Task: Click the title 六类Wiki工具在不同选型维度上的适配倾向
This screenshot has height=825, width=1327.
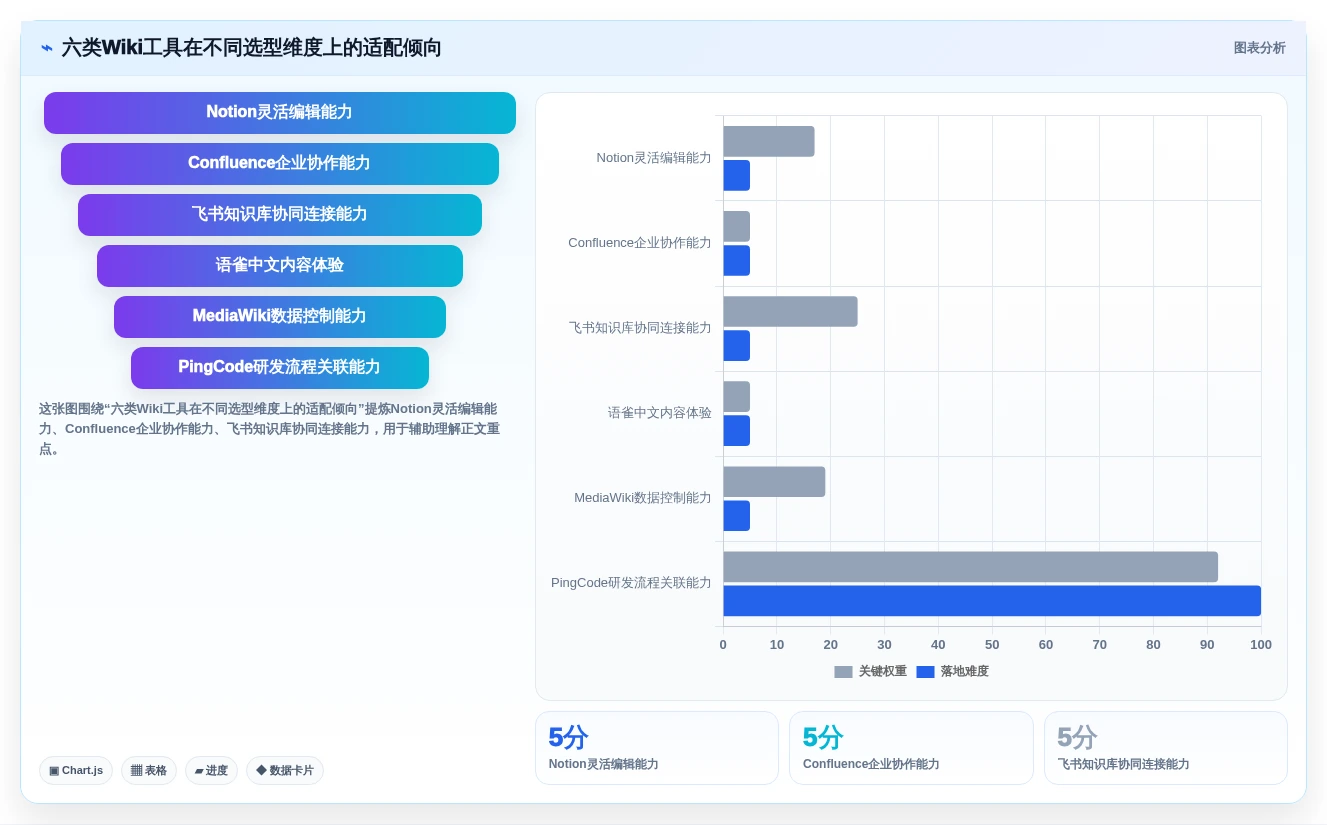Action: coord(252,48)
